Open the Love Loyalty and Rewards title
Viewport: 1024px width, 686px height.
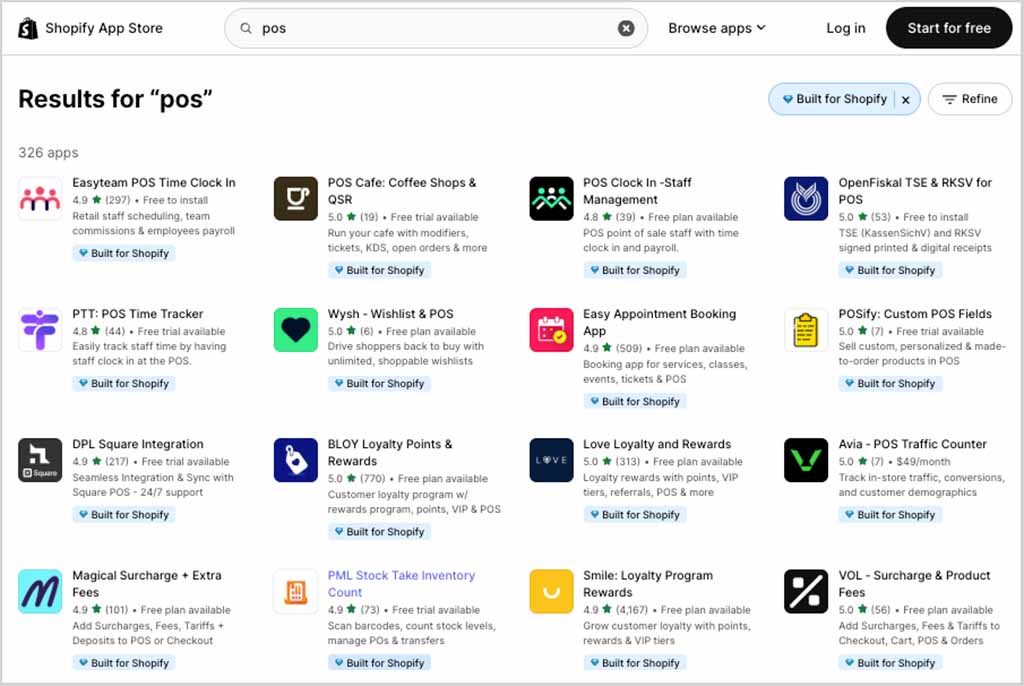coord(657,444)
